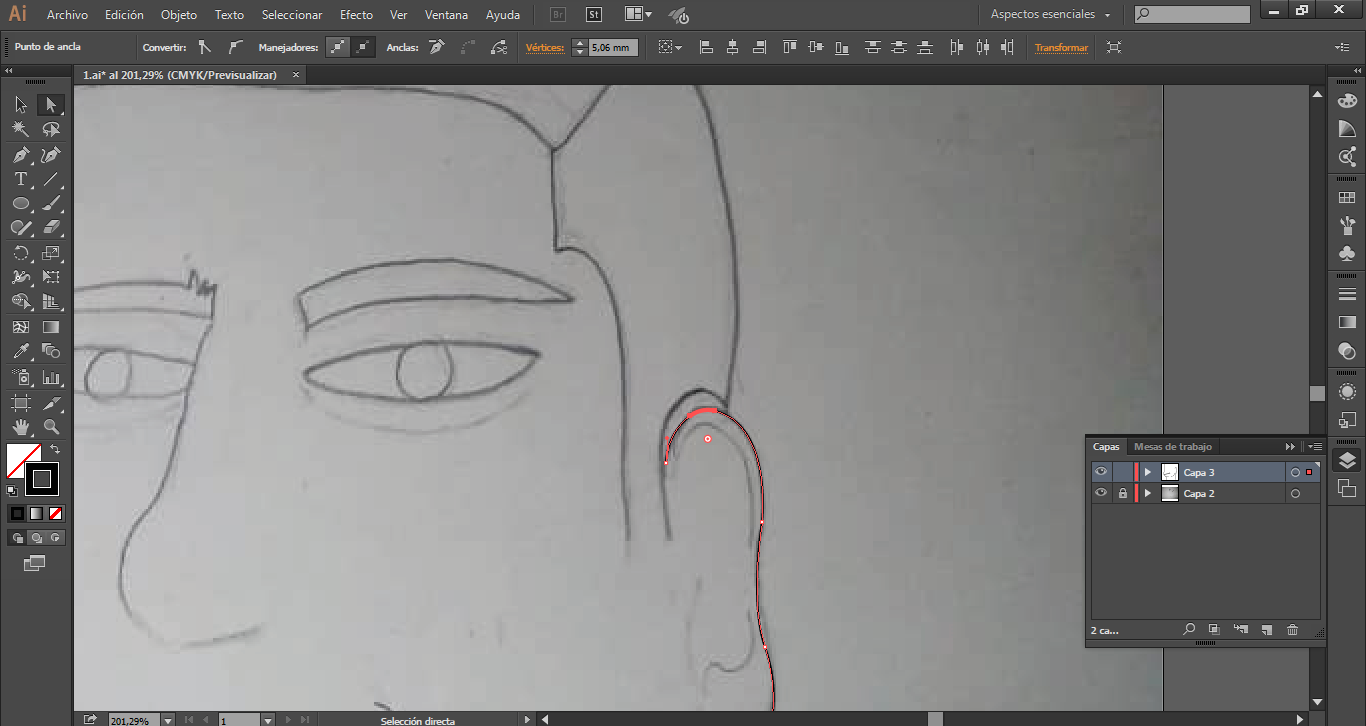Select the Capas panel tab
Image resolution: width=1366 pixels, height=726 pixels.
[x=1106, y=447]
